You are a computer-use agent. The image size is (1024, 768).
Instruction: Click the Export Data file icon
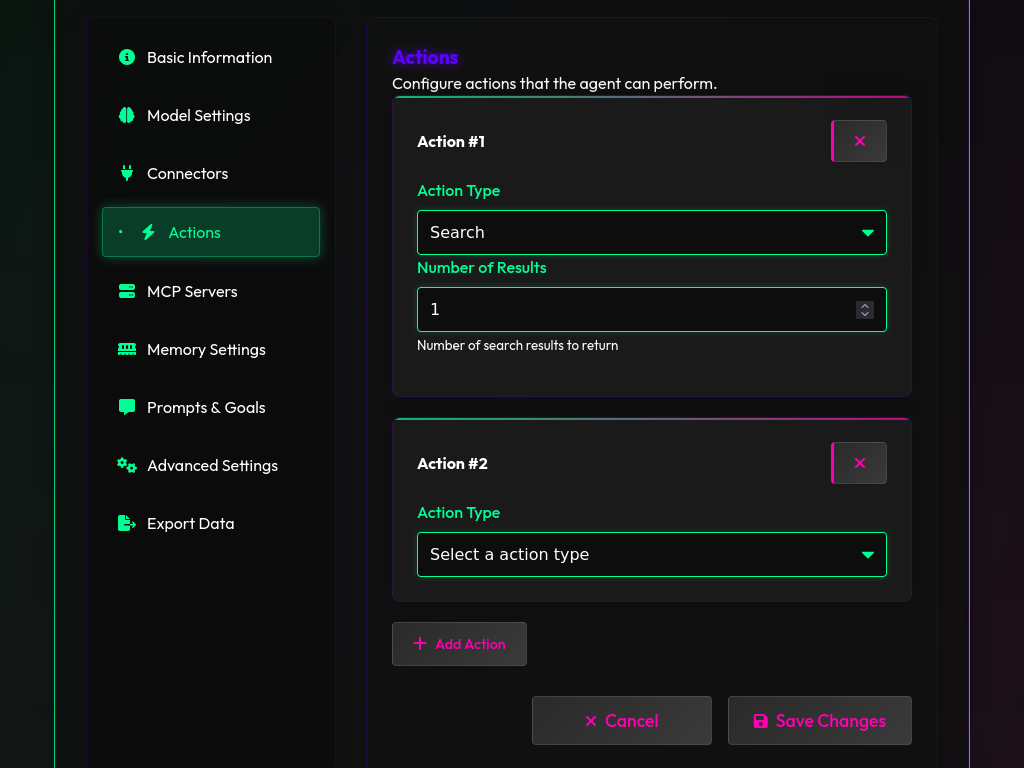click(x=127, y=524)
